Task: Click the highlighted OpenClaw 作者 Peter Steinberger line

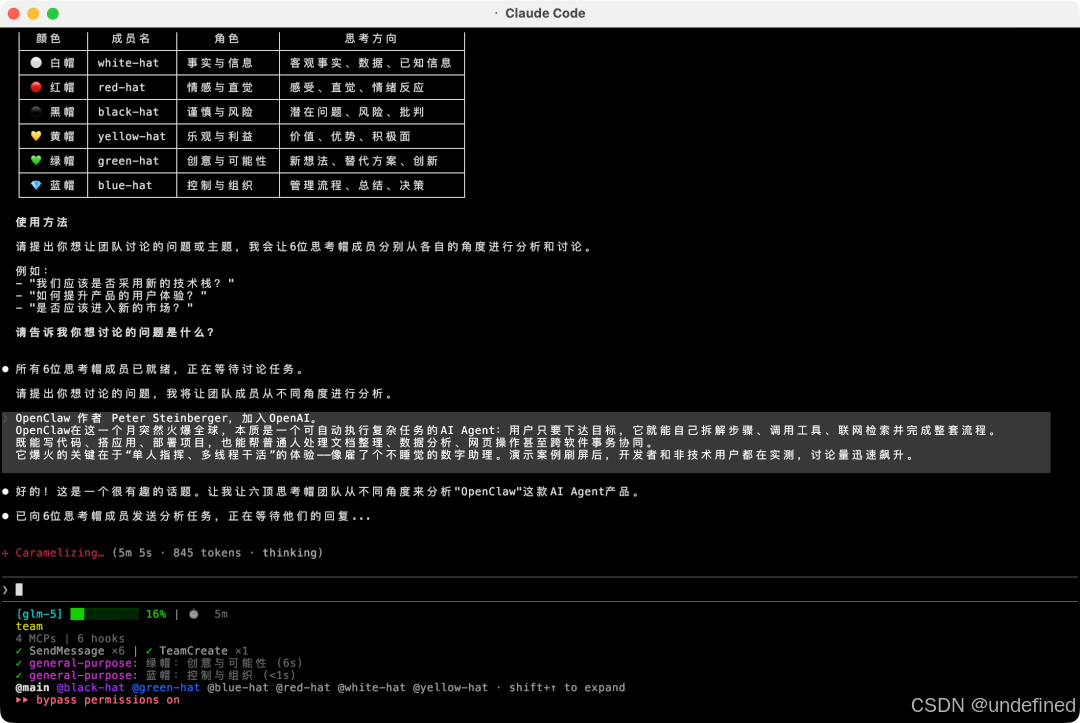Action: pos(166,418)
